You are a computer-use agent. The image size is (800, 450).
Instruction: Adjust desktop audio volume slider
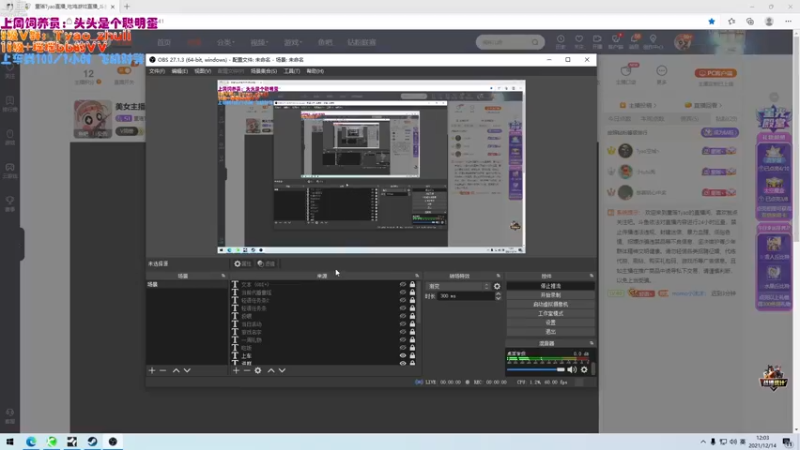click(x=536, y=369)
